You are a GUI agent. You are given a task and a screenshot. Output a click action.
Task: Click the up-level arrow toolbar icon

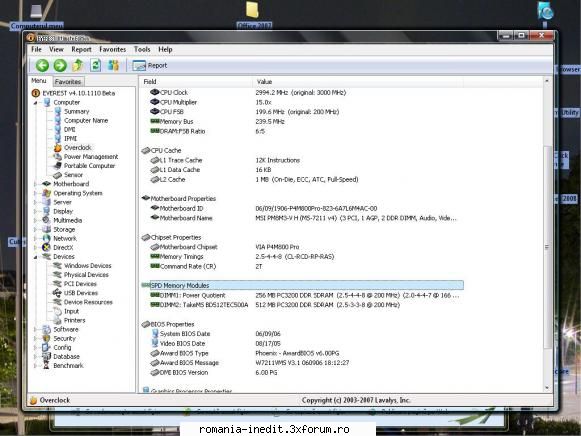(77, 65)
